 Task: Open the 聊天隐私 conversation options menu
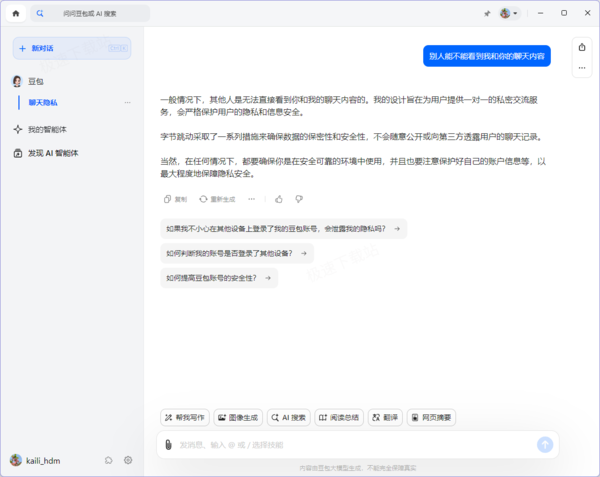pyautogui.click(x=127, y=103)
